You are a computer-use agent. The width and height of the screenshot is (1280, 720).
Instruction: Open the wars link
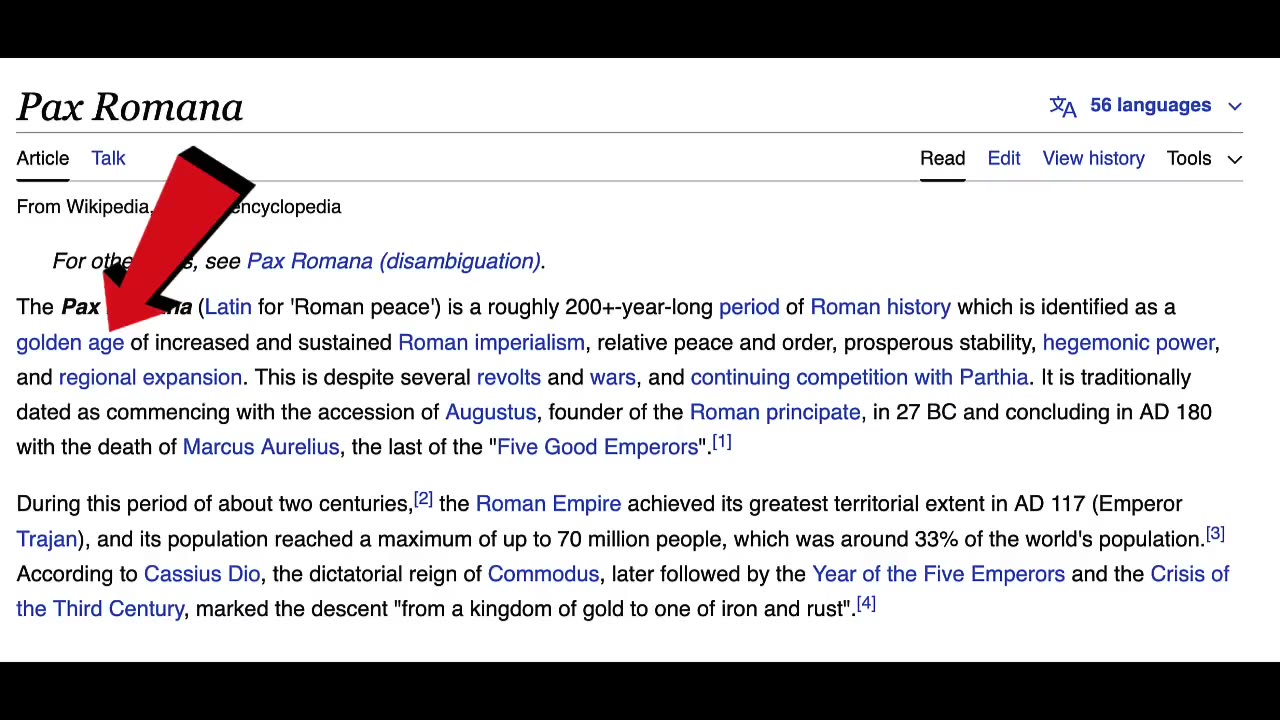coord(612,377)
